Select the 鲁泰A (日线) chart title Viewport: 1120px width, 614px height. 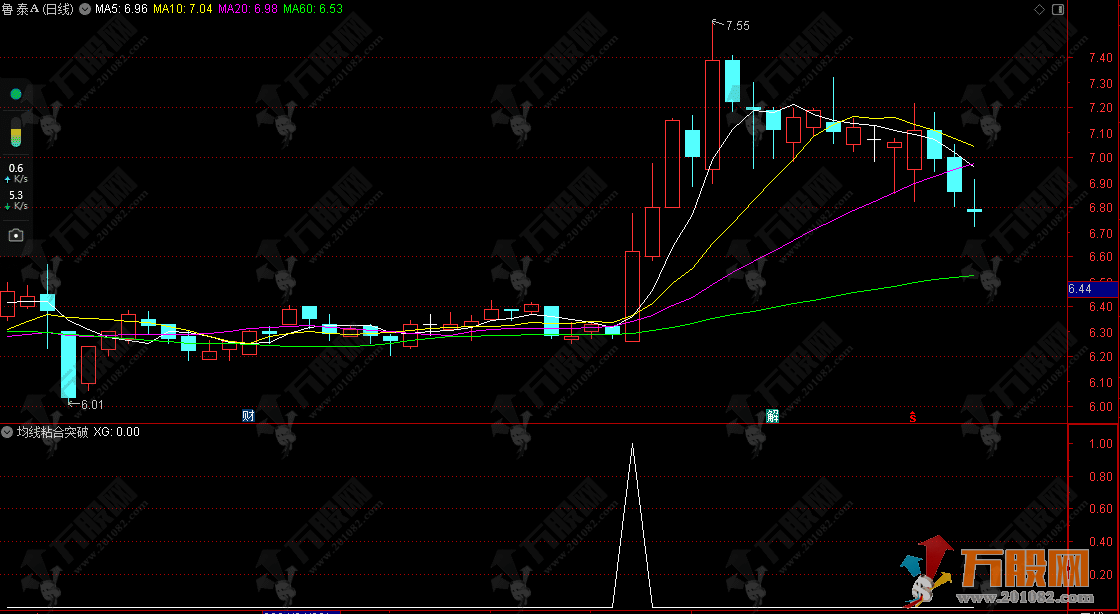pos(38,9)
